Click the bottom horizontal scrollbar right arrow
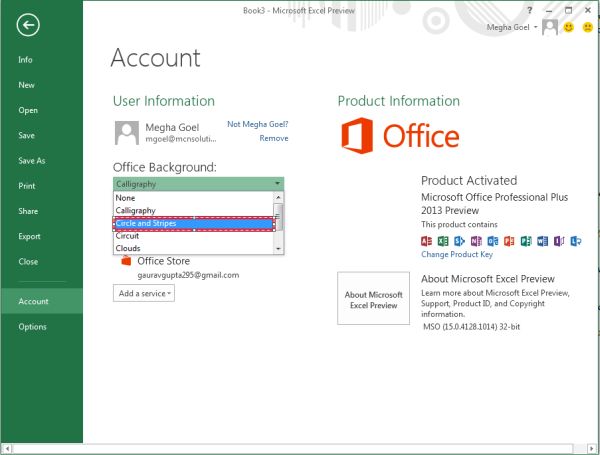This screenshot has height=455, width=600. click(x=592, y=448)
